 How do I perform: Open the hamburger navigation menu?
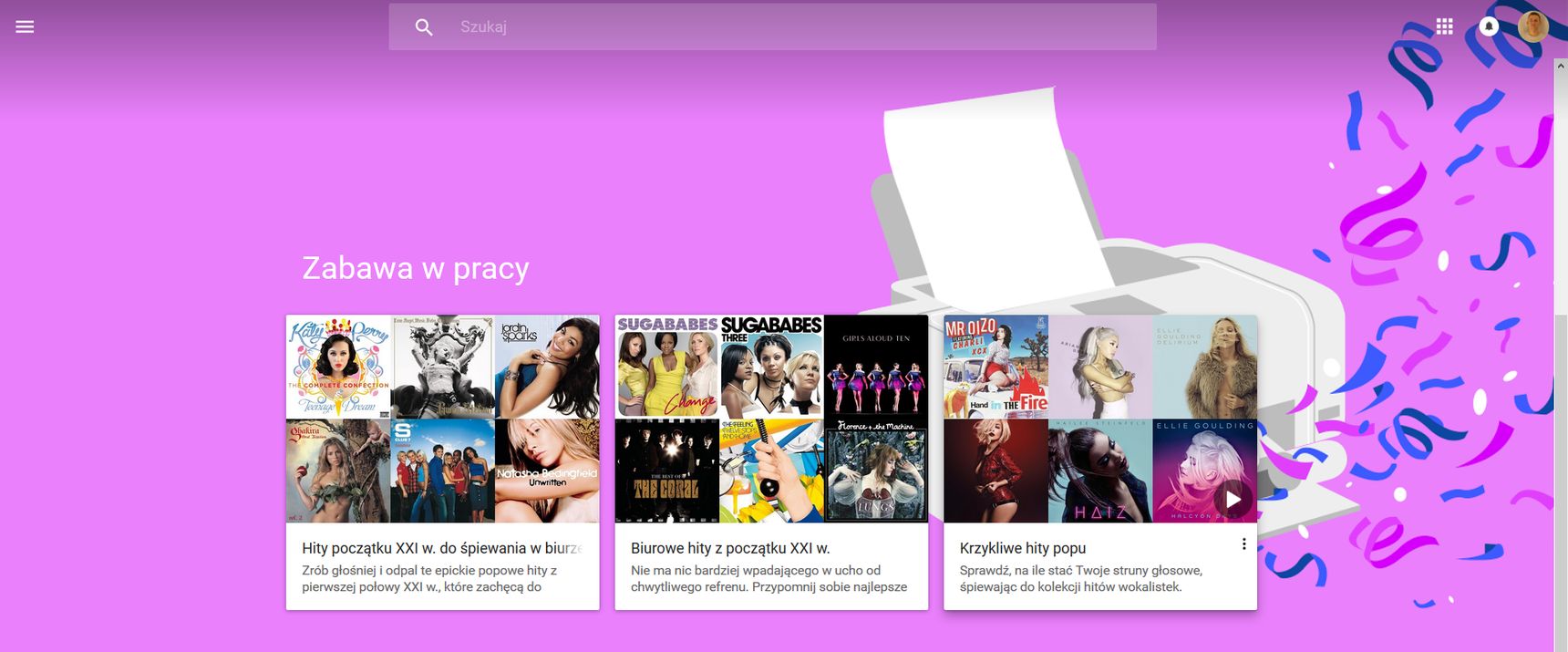[25, 26]
